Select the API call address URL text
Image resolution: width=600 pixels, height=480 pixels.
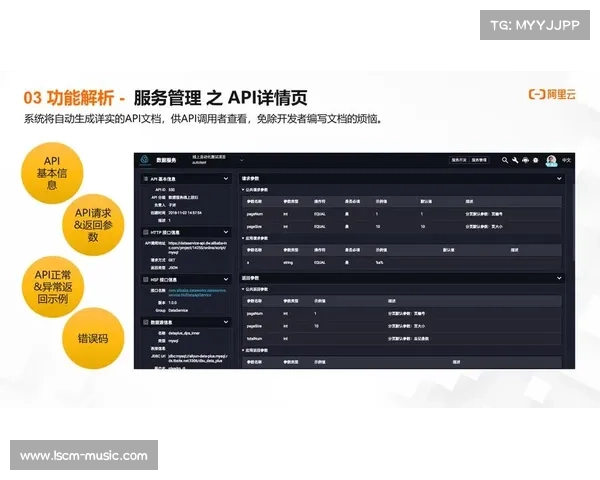pos(197,248)
